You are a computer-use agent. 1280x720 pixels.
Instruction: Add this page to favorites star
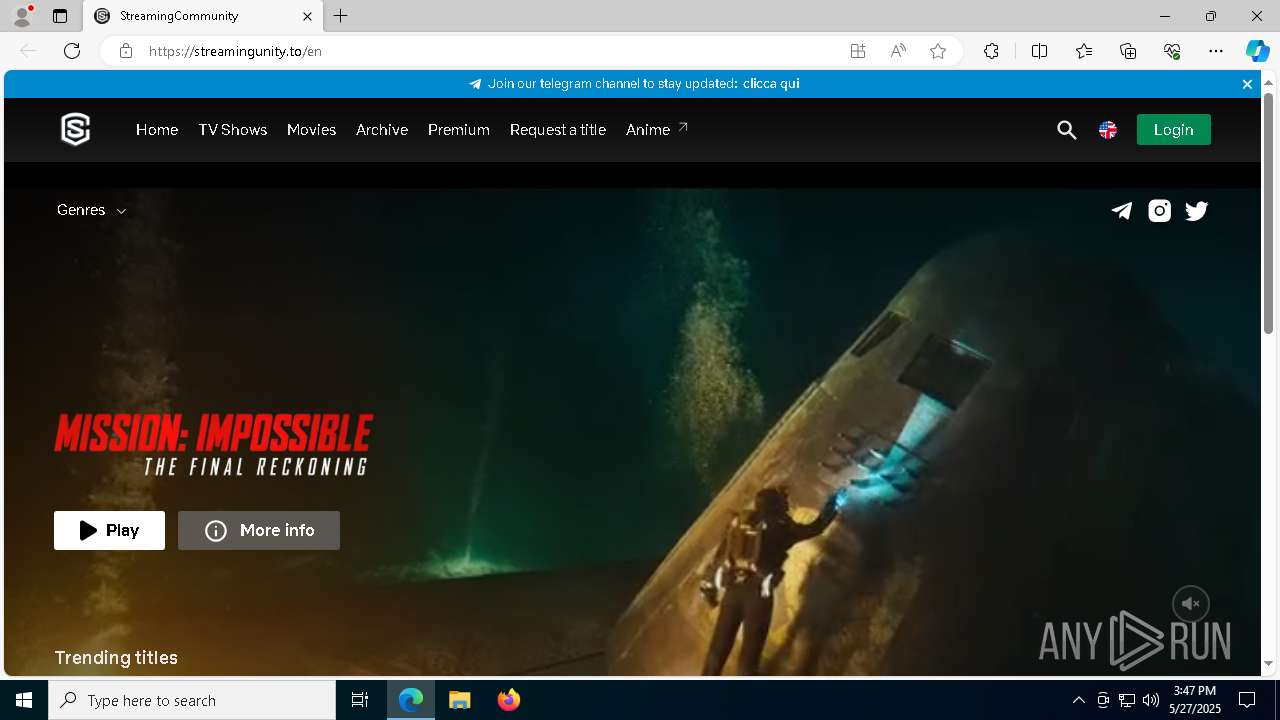[x=938, y=51]
